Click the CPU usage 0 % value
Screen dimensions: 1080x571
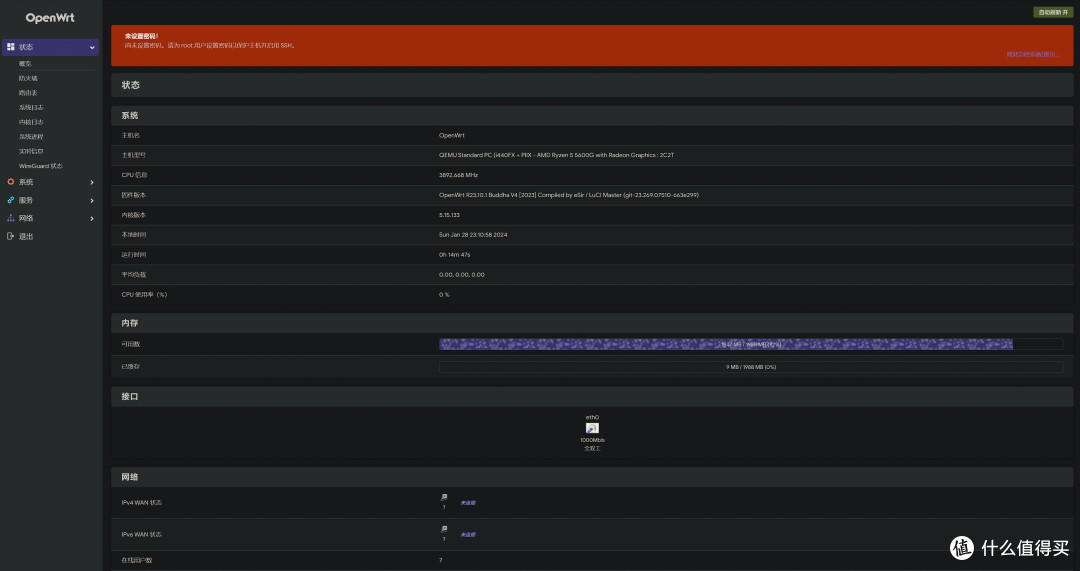[444, 295]
